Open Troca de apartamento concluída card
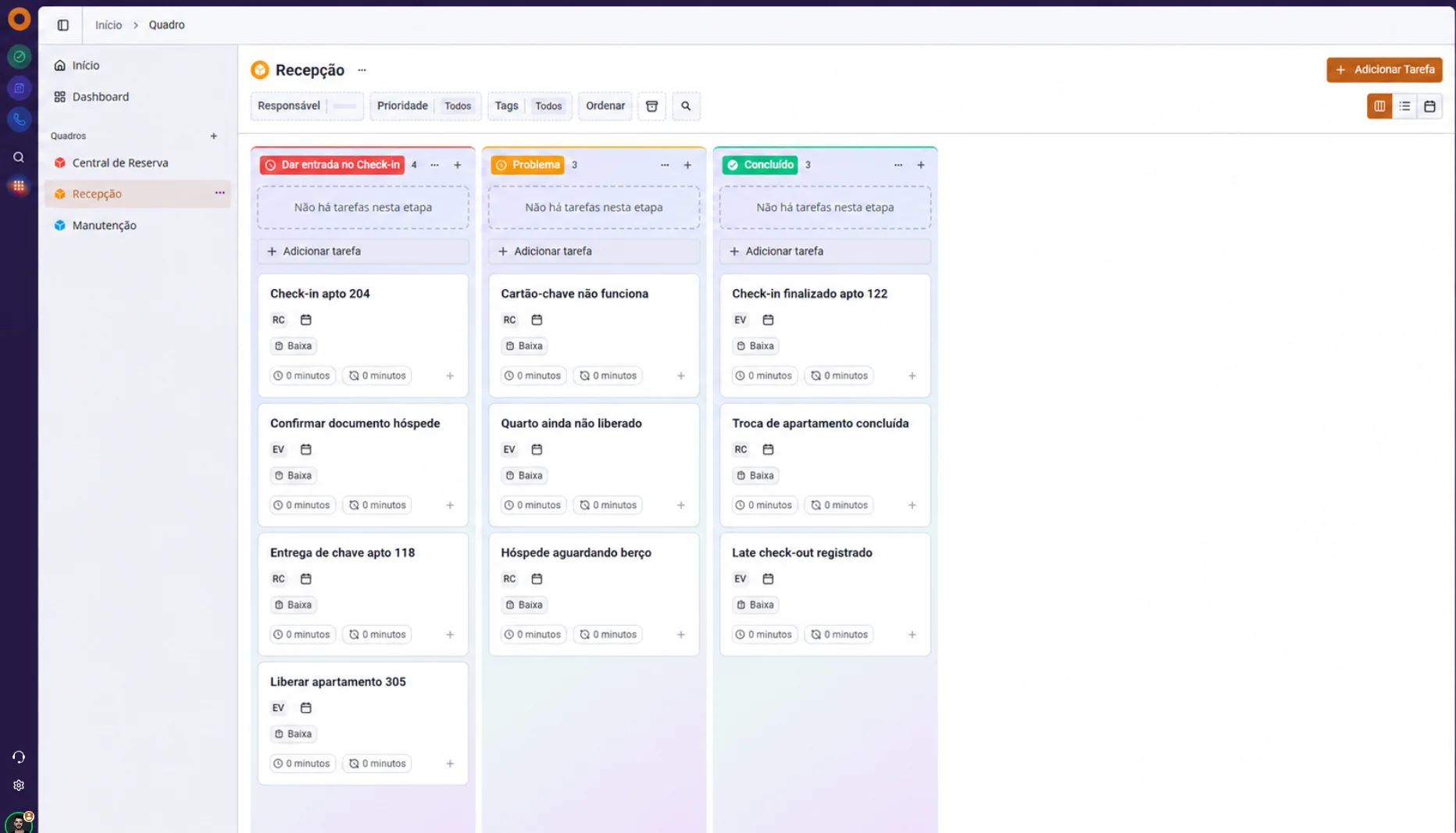The height and width of the screenshot is (833, 1456). pos(825,465)
